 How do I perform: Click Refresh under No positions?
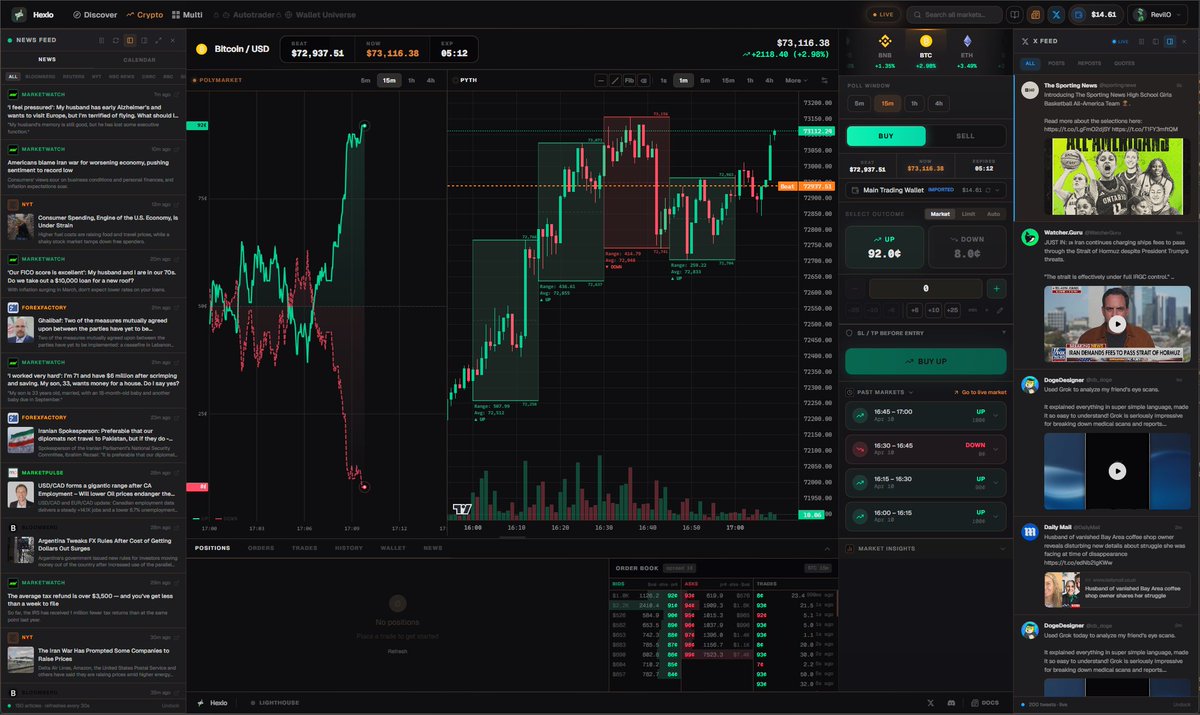pos(397,651)
